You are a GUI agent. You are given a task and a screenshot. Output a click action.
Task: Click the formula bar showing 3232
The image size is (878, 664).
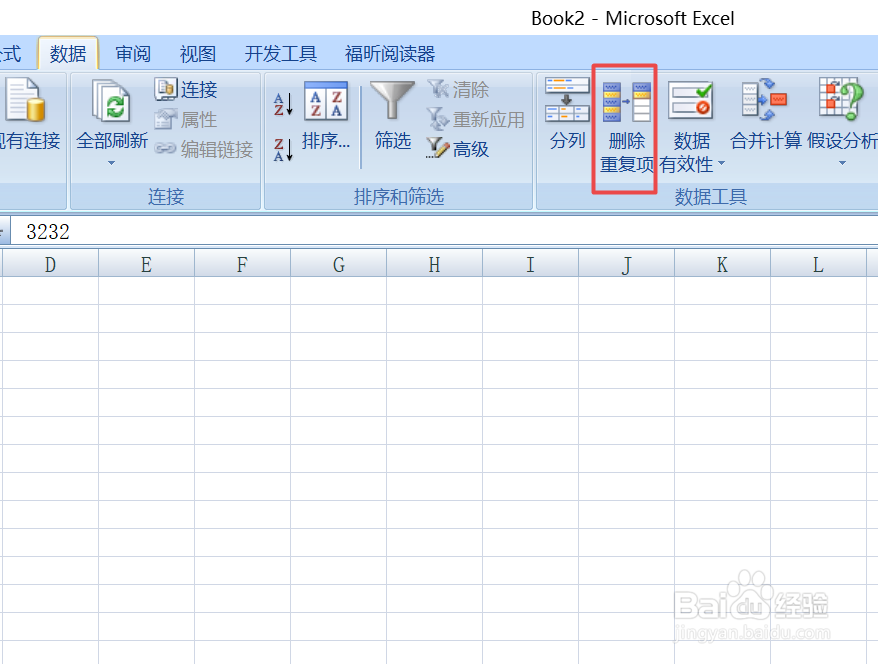[x=445, y=231]
